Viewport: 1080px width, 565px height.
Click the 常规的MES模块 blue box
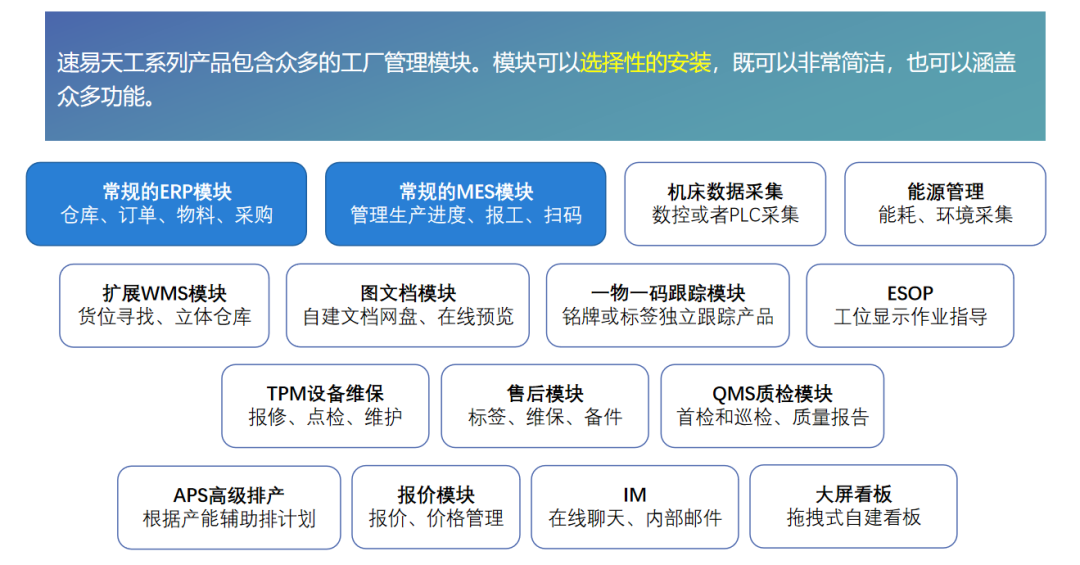(x=465, y=204)
